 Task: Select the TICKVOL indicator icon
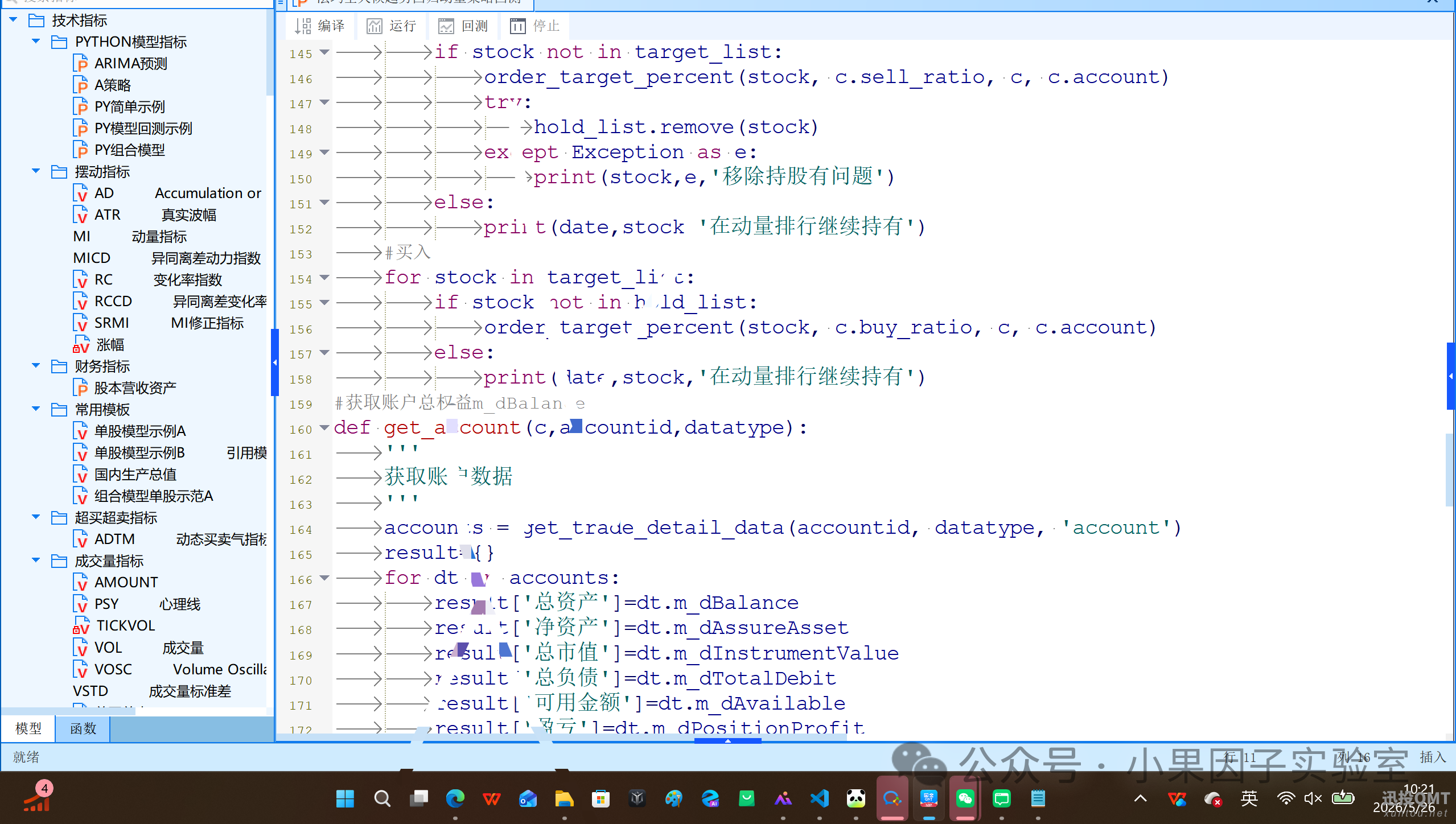click(x=80, y=625)
